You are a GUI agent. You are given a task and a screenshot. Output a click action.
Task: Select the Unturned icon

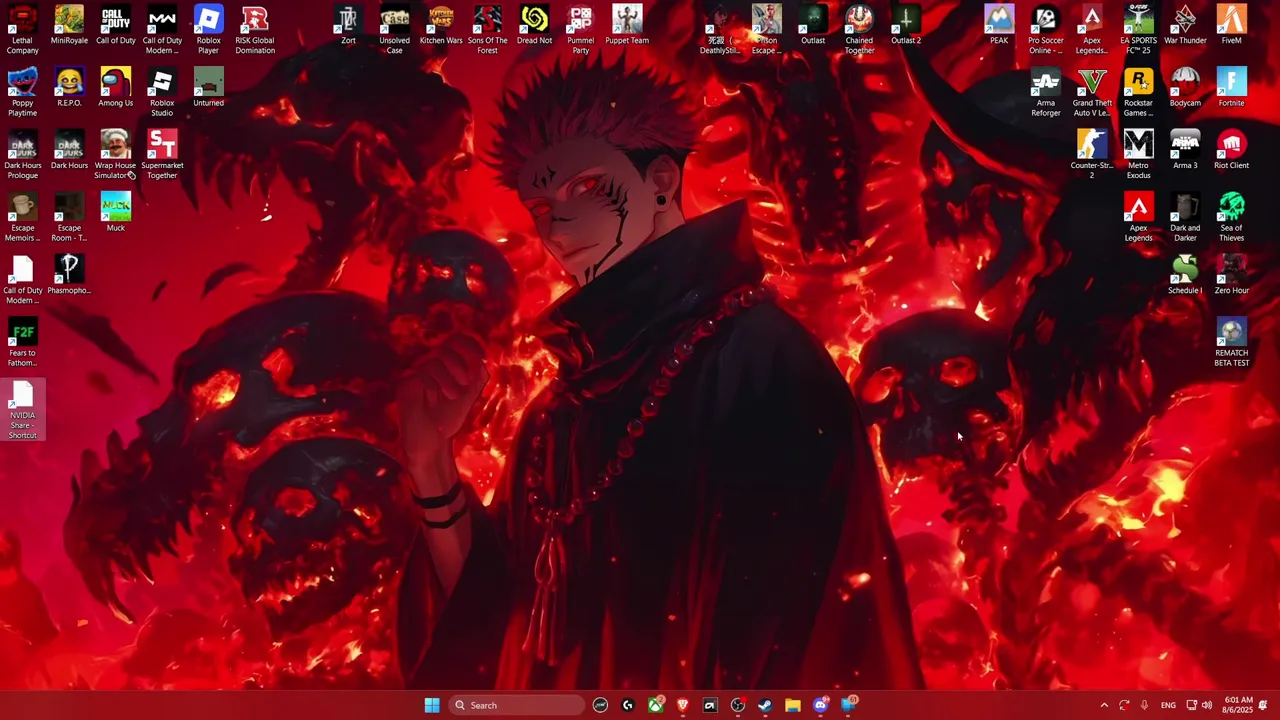coord(208,88)
